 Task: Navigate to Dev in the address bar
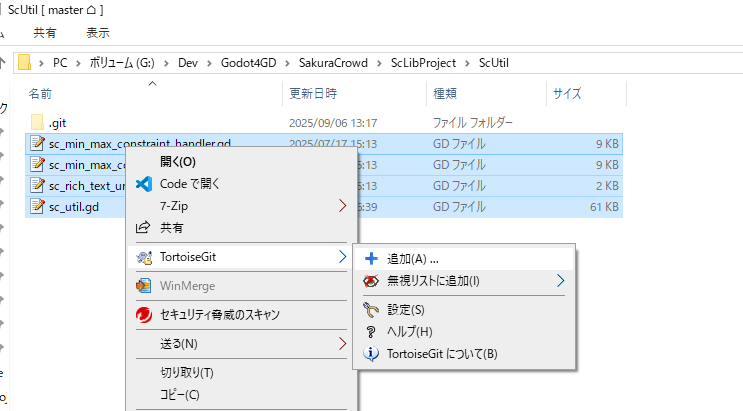(188, 63)
